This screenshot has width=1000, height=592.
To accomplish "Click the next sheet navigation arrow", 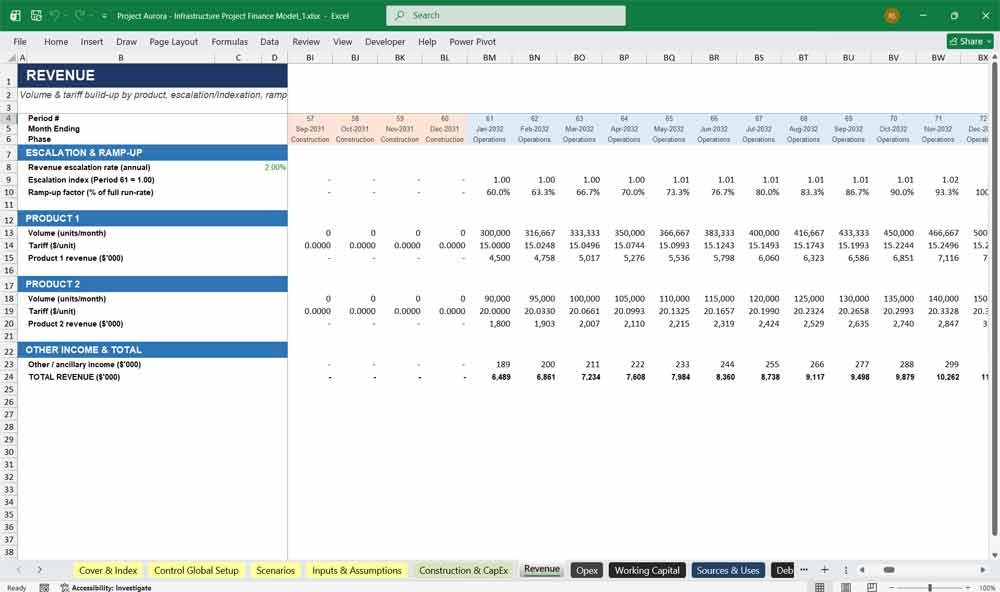I will point(40,570).
